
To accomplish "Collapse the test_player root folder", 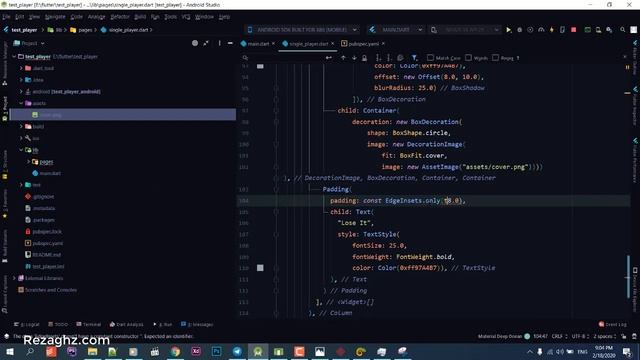I will [x=14, y=57].
